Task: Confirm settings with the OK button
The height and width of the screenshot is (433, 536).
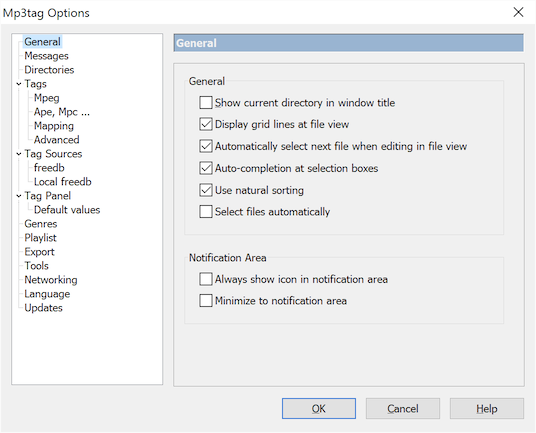Action: click(x=319, y=408)
